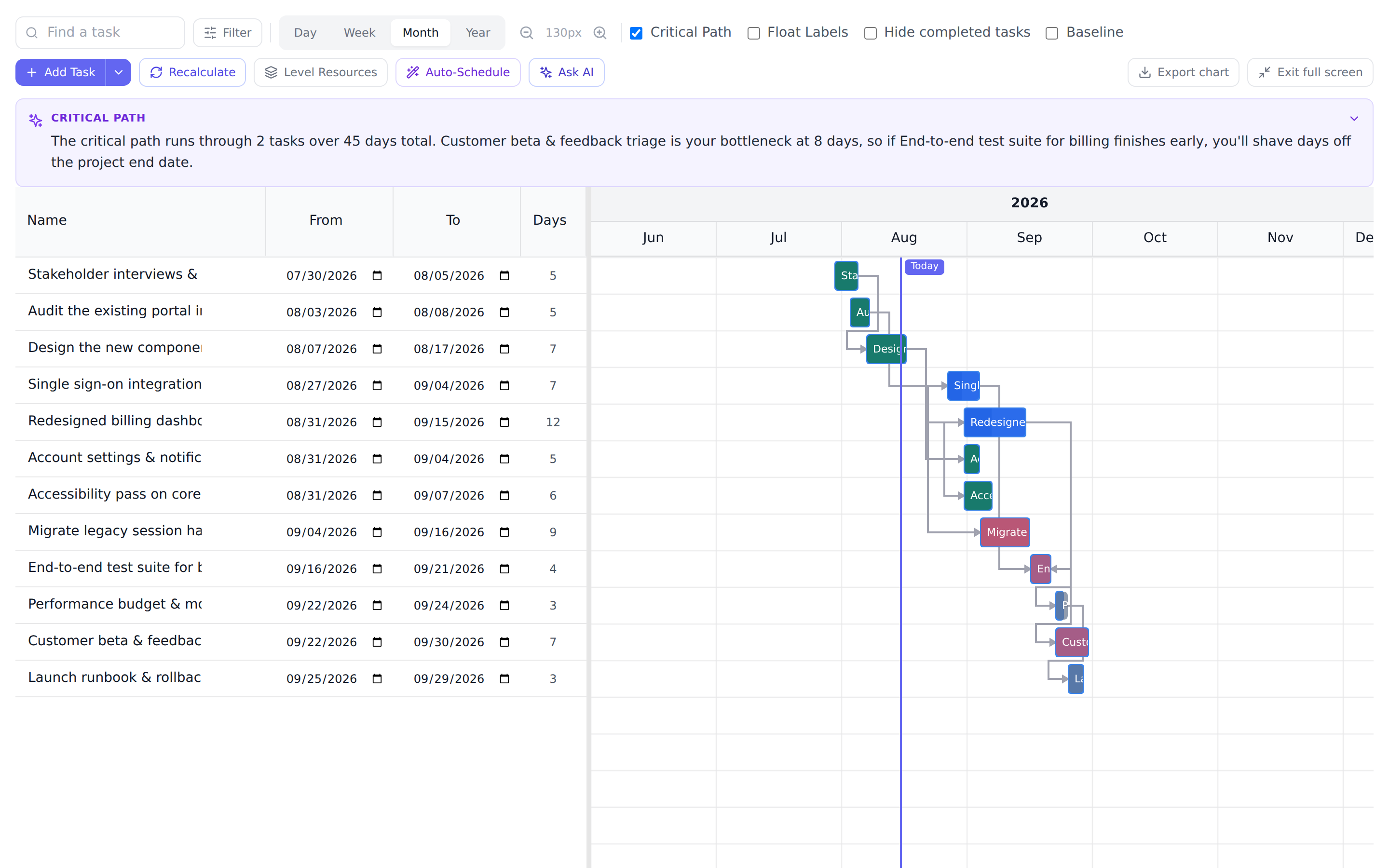Click the Find a task search field
Viewport: 1389px width, 868px height.
coord(100,33)
